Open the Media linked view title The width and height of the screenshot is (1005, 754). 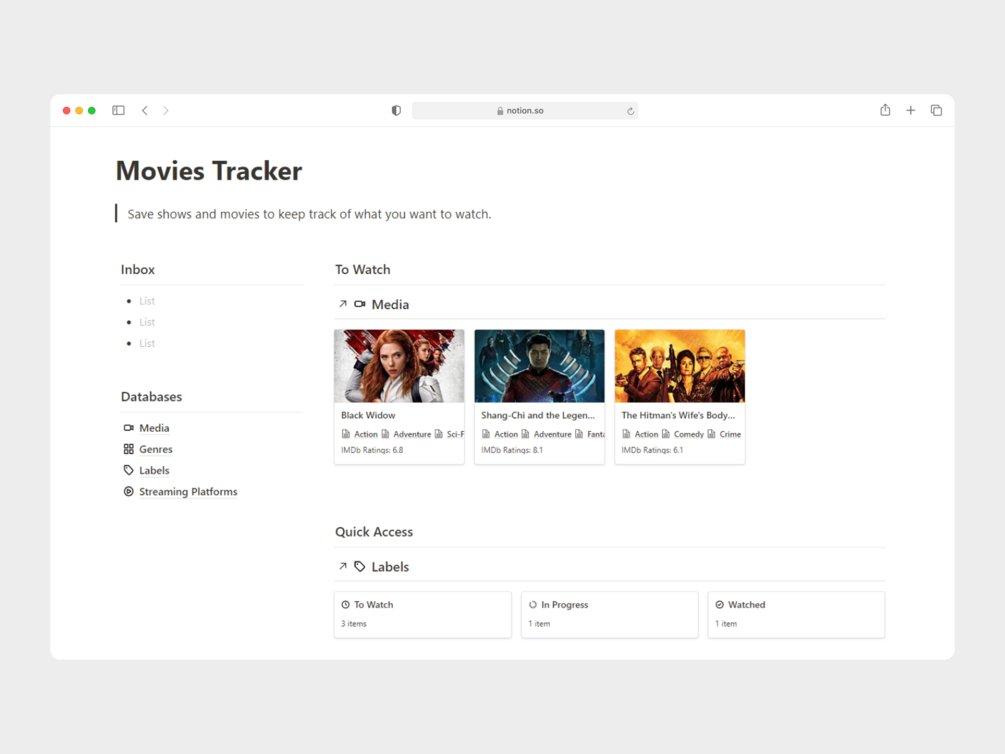[390, 305]
